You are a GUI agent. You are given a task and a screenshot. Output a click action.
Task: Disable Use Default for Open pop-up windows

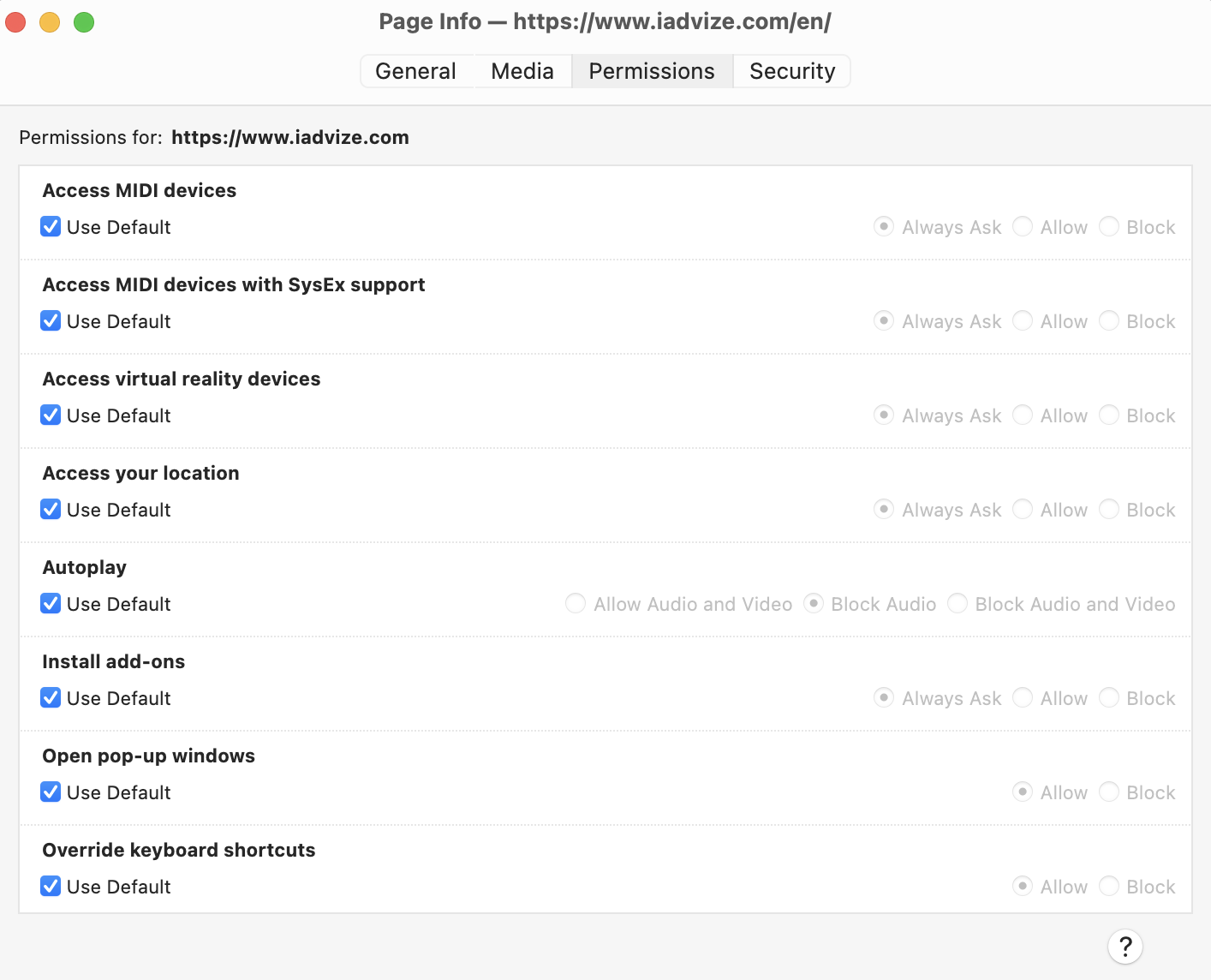pyautogui.click(x=51, y=792)
